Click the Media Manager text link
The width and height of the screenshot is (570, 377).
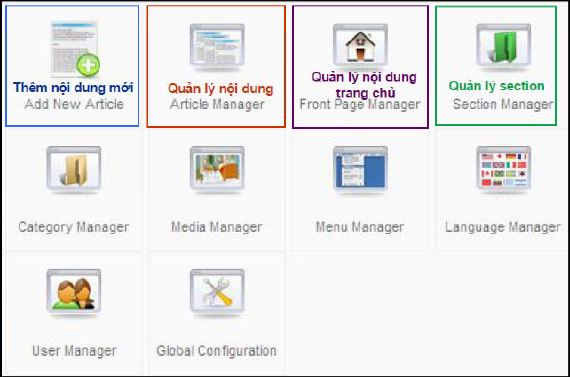coord(217,227)
